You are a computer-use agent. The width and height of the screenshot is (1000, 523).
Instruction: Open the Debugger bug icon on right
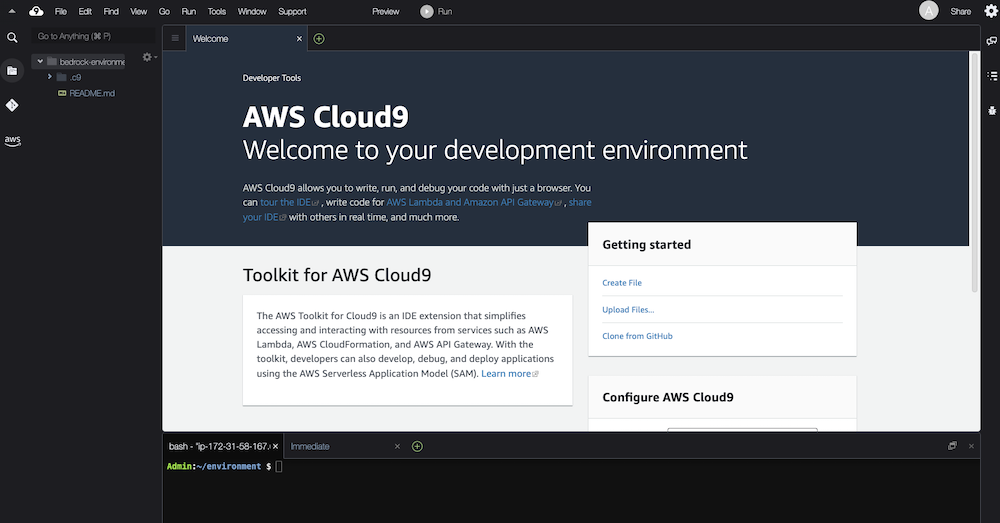tap(992, 110)
